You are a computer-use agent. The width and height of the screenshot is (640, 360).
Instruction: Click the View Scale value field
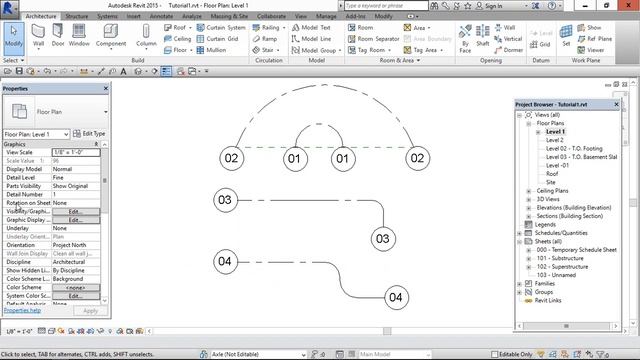pos(76,152)
